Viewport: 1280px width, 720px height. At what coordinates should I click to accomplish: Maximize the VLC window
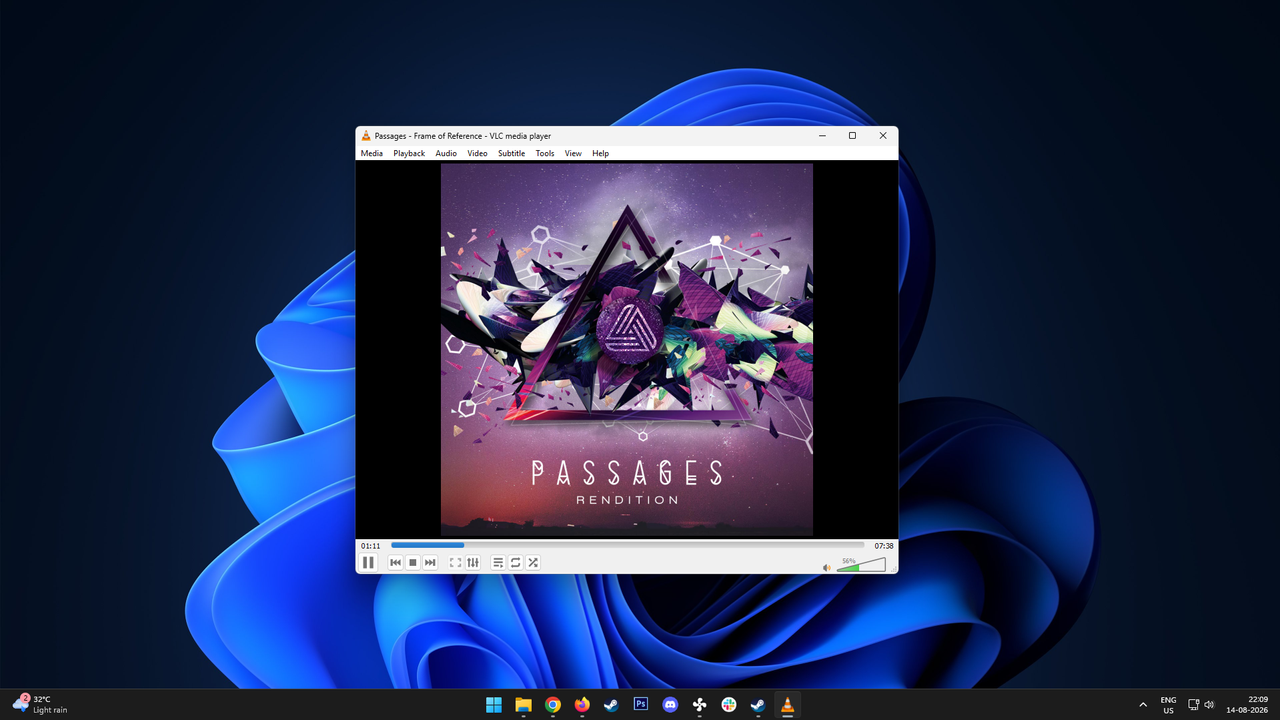[852, 136]
